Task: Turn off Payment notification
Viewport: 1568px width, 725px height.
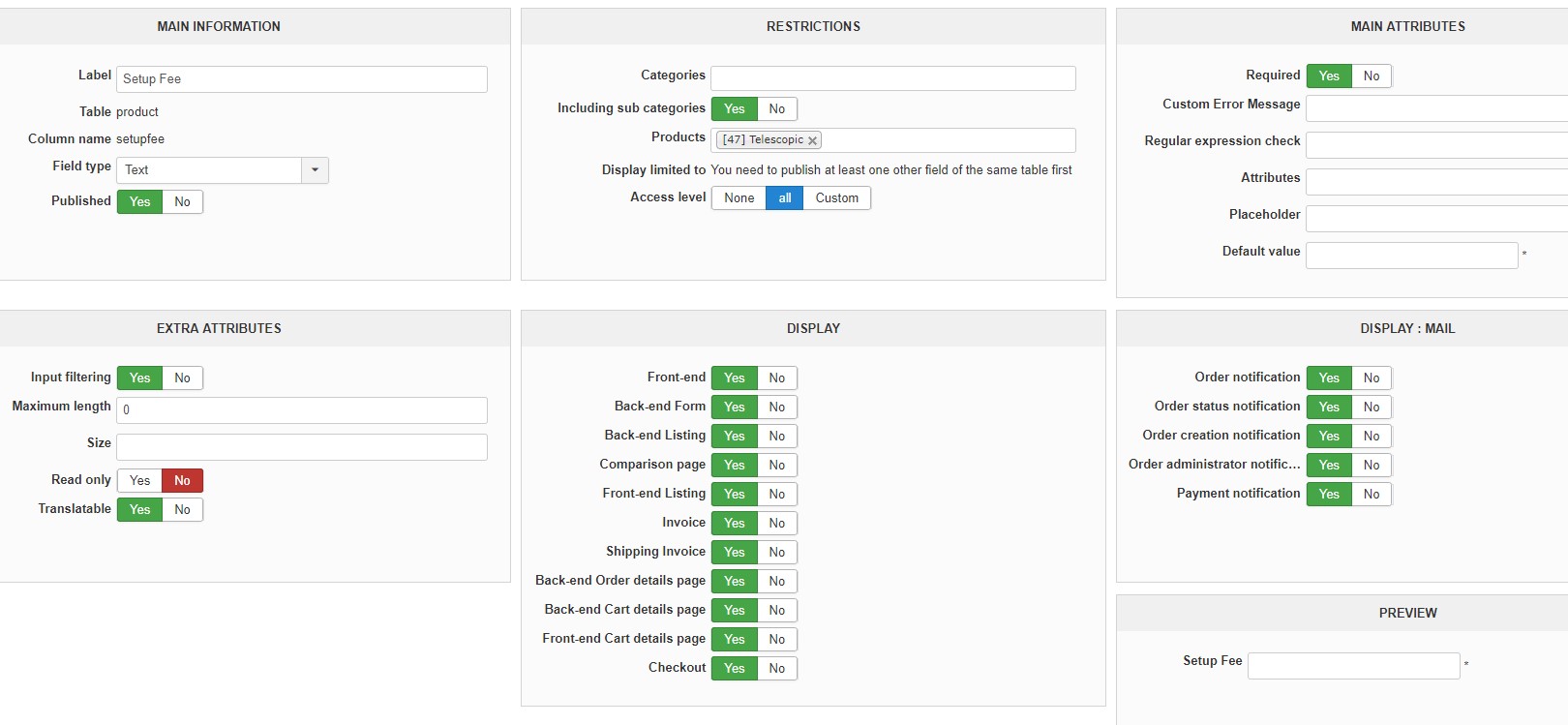Action: 1371,494
